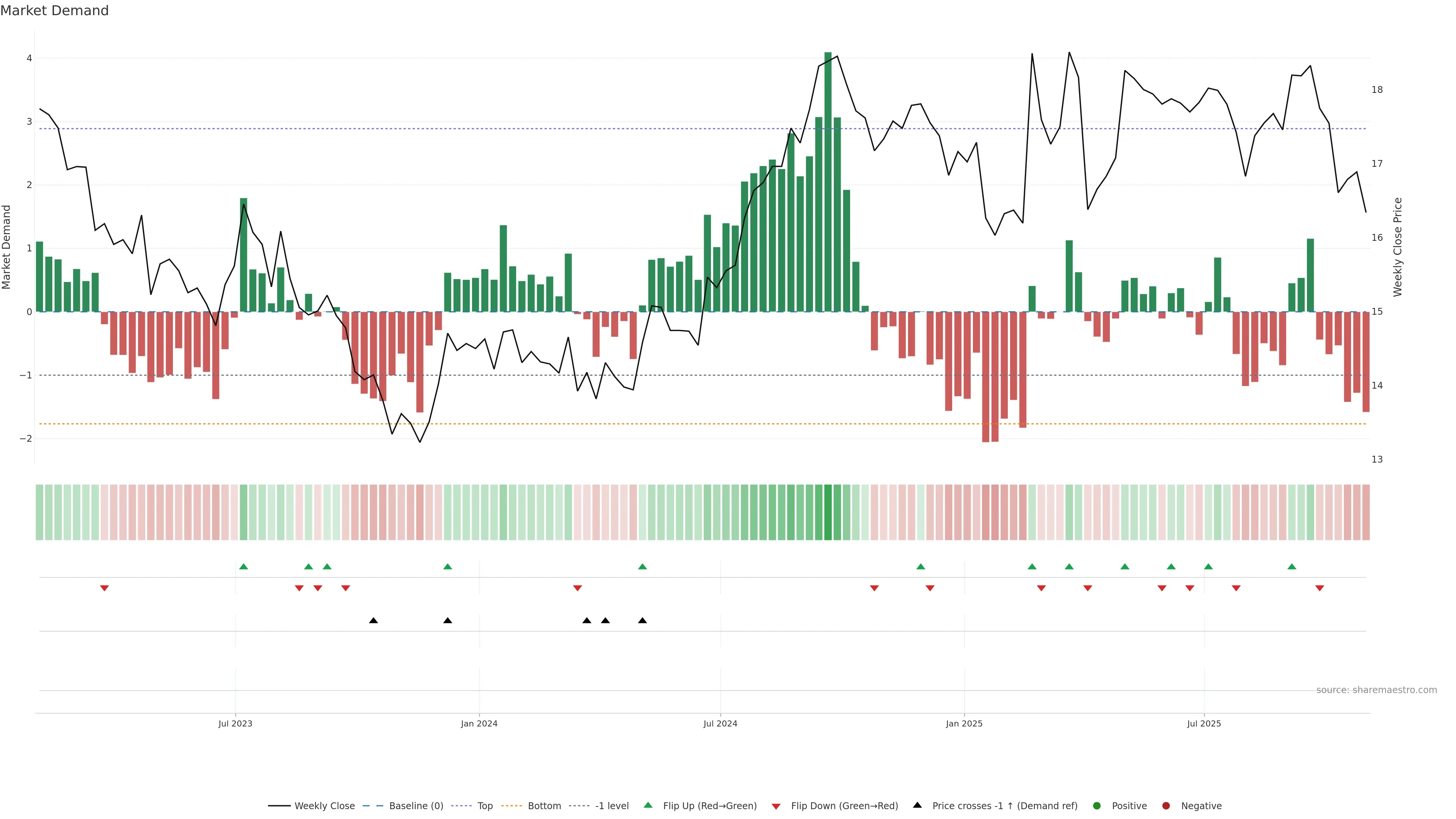
Task: Click the first black price-cross triangle marker
Action: tap(373, 621)
